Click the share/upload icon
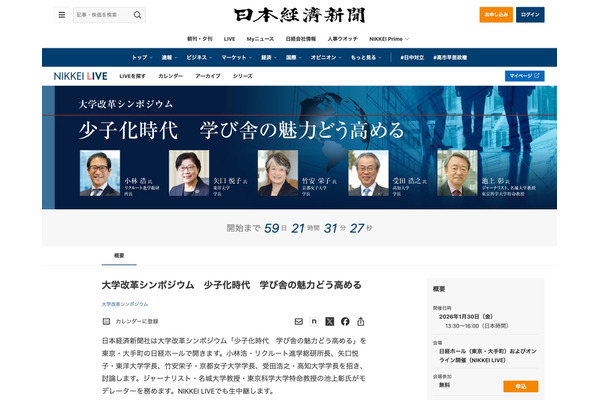 tap(360, 322)
